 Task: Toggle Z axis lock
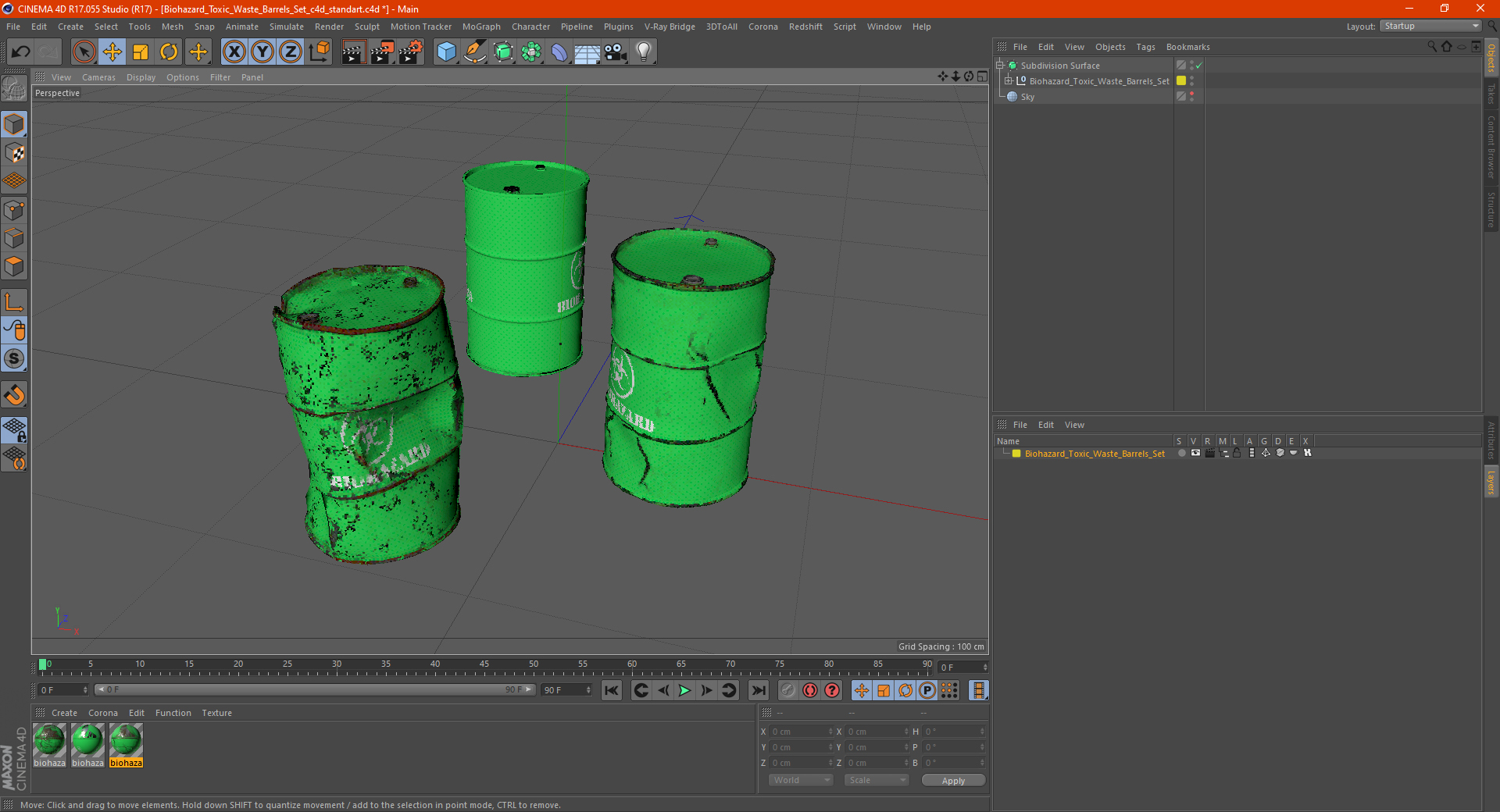click(291, 52)
